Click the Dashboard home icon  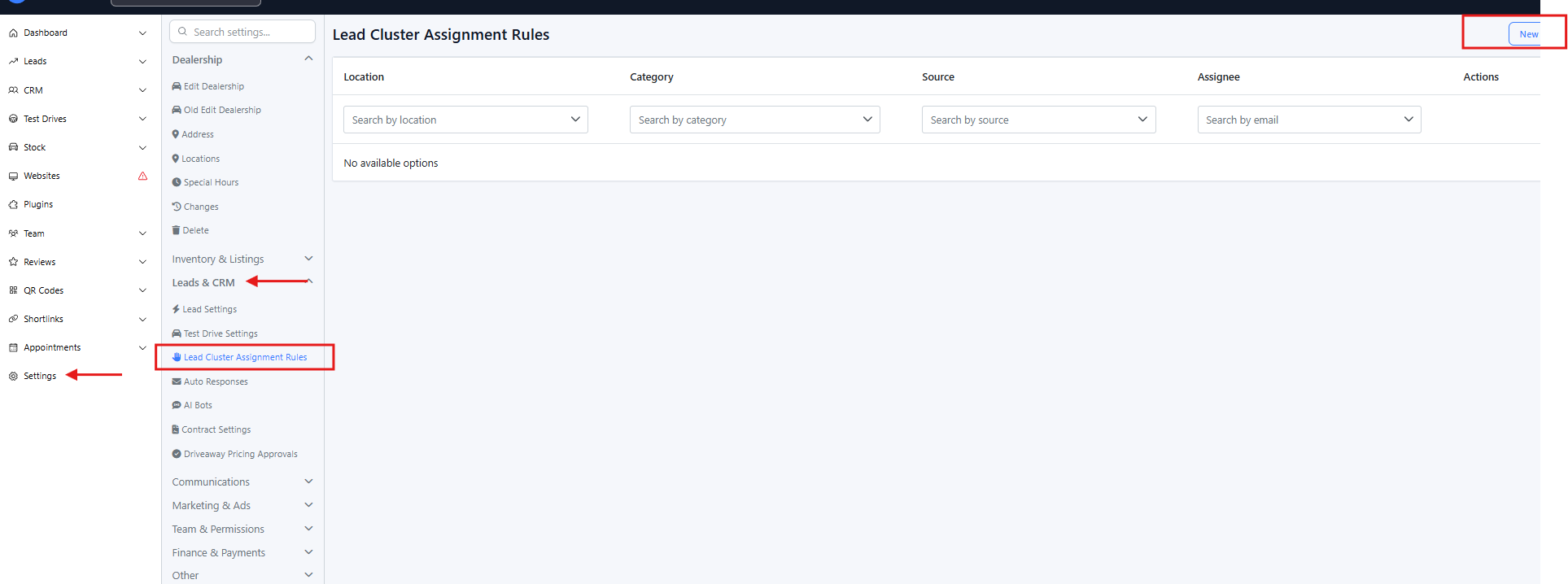coord(13,33)
